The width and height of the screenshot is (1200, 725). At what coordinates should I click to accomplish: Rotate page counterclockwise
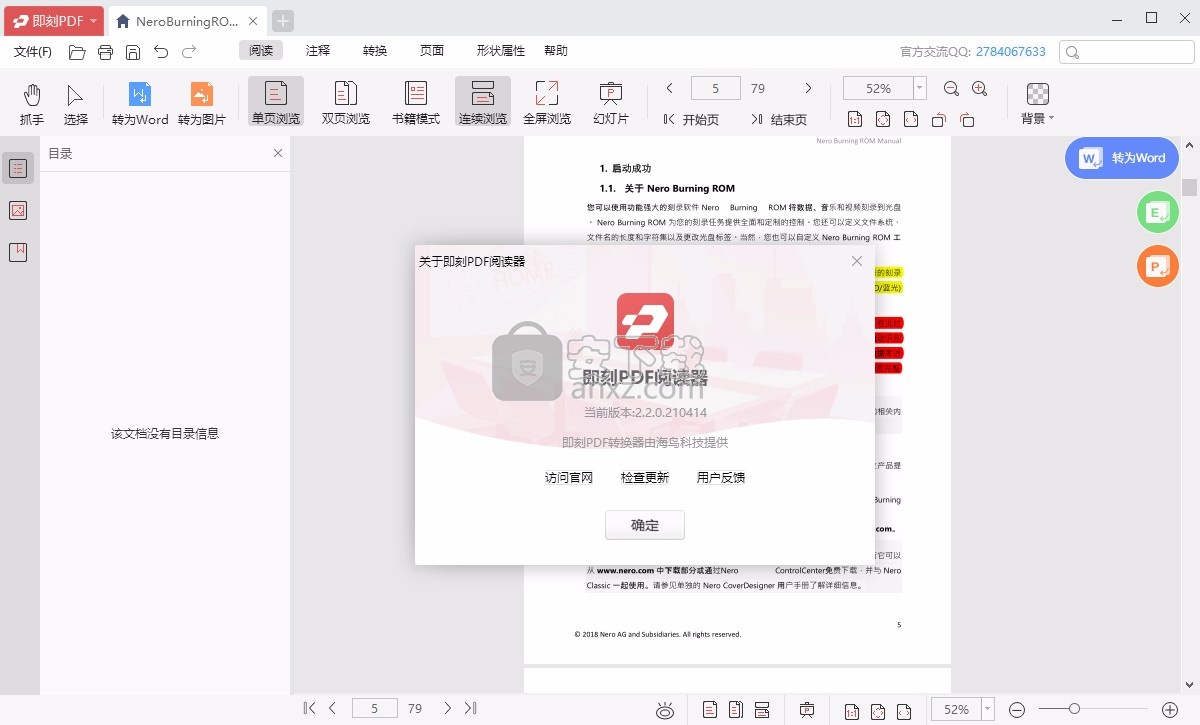coord(939,119)
